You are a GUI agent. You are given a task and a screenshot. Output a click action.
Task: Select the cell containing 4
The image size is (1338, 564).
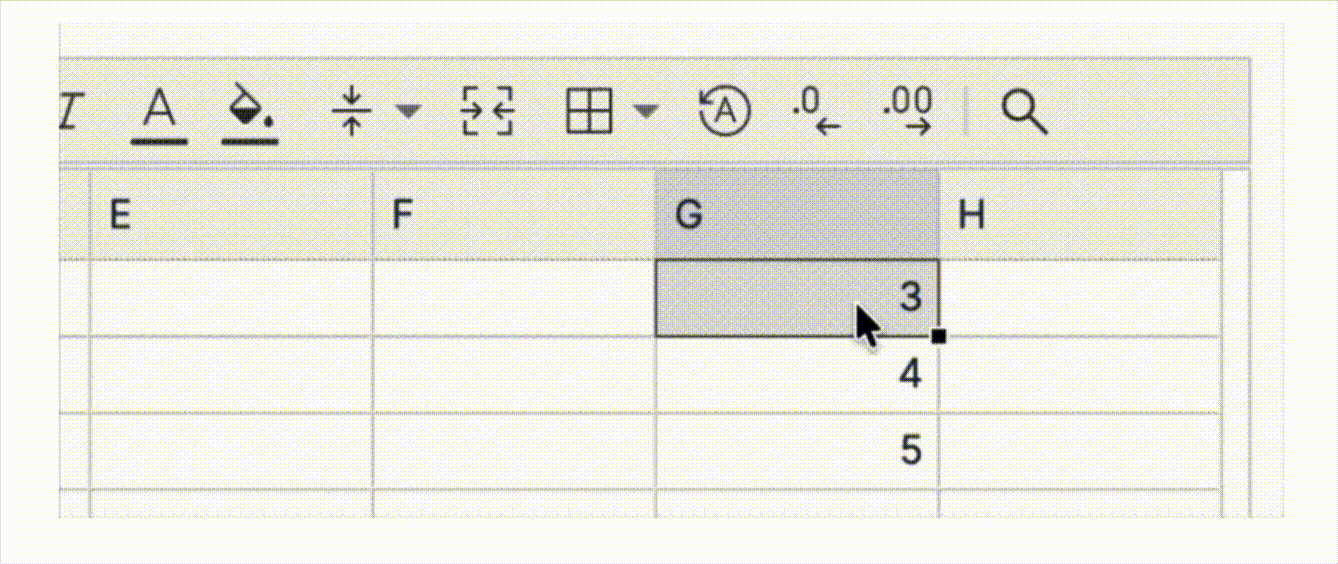(x=796, y=375)
